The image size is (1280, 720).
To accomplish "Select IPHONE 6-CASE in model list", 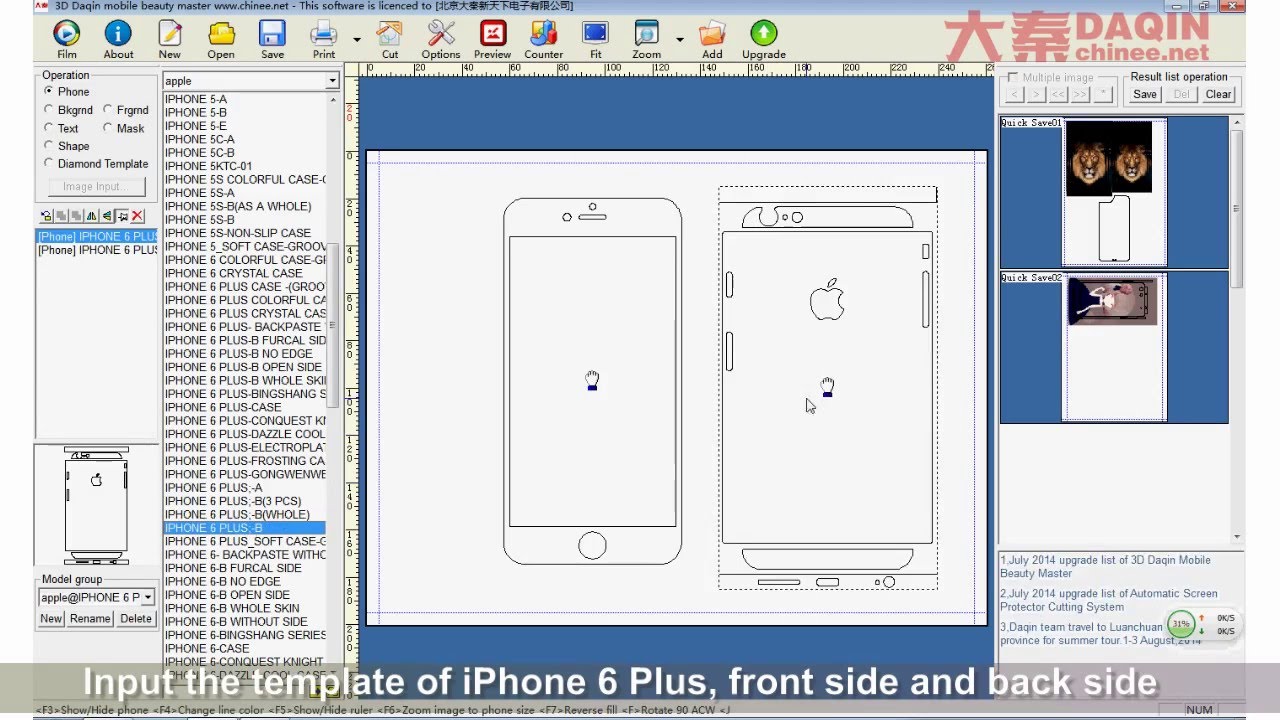I will click(x=244, y=648).
